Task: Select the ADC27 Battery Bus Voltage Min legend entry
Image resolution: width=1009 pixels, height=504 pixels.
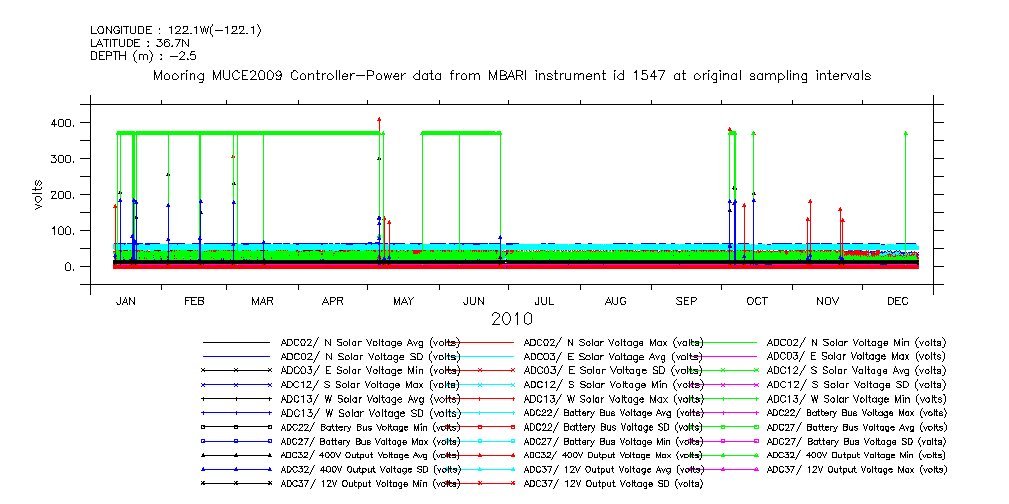Action: [610, 440]
